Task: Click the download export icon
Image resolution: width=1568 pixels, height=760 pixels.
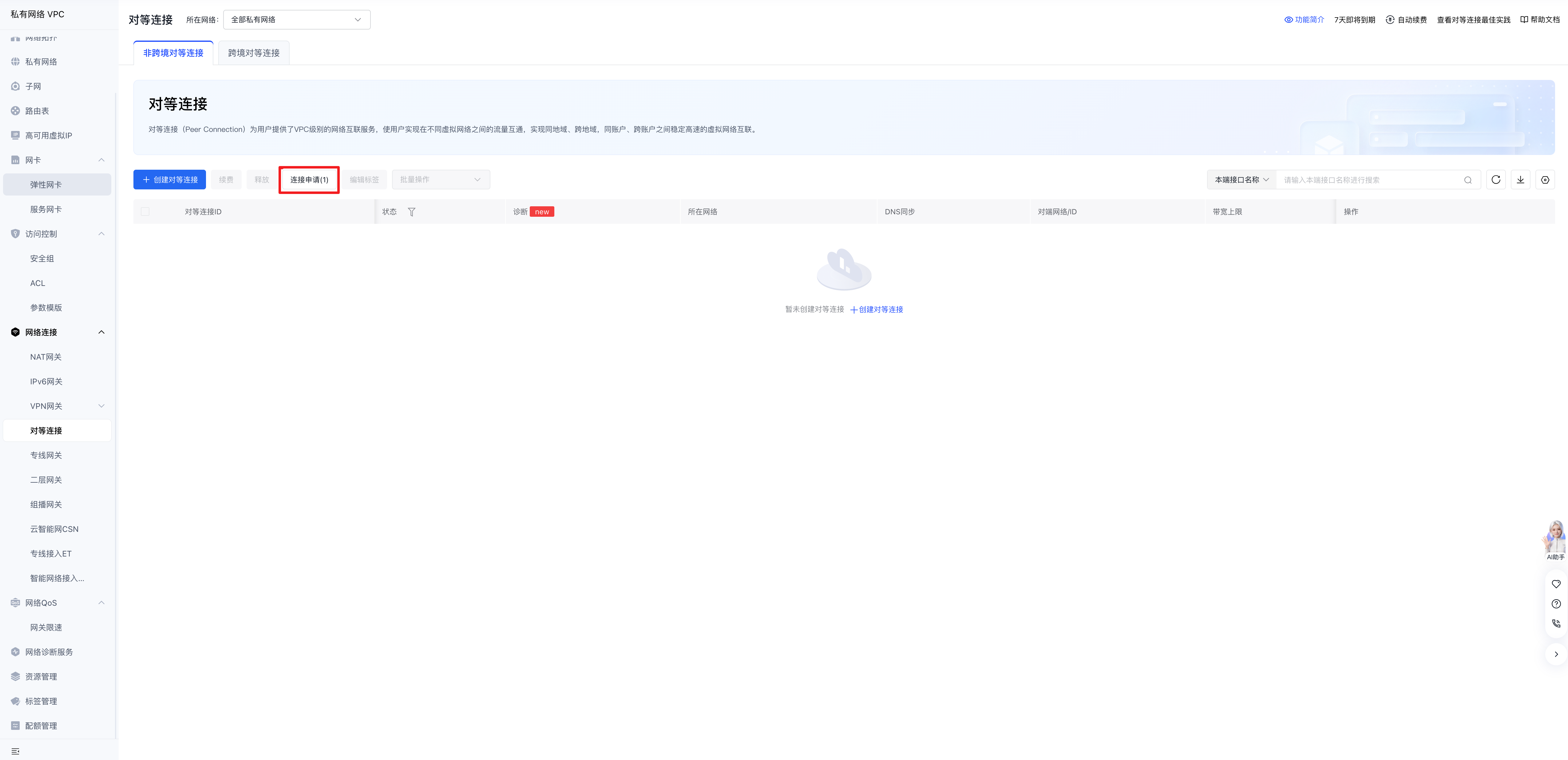Action: point(1521,180)
